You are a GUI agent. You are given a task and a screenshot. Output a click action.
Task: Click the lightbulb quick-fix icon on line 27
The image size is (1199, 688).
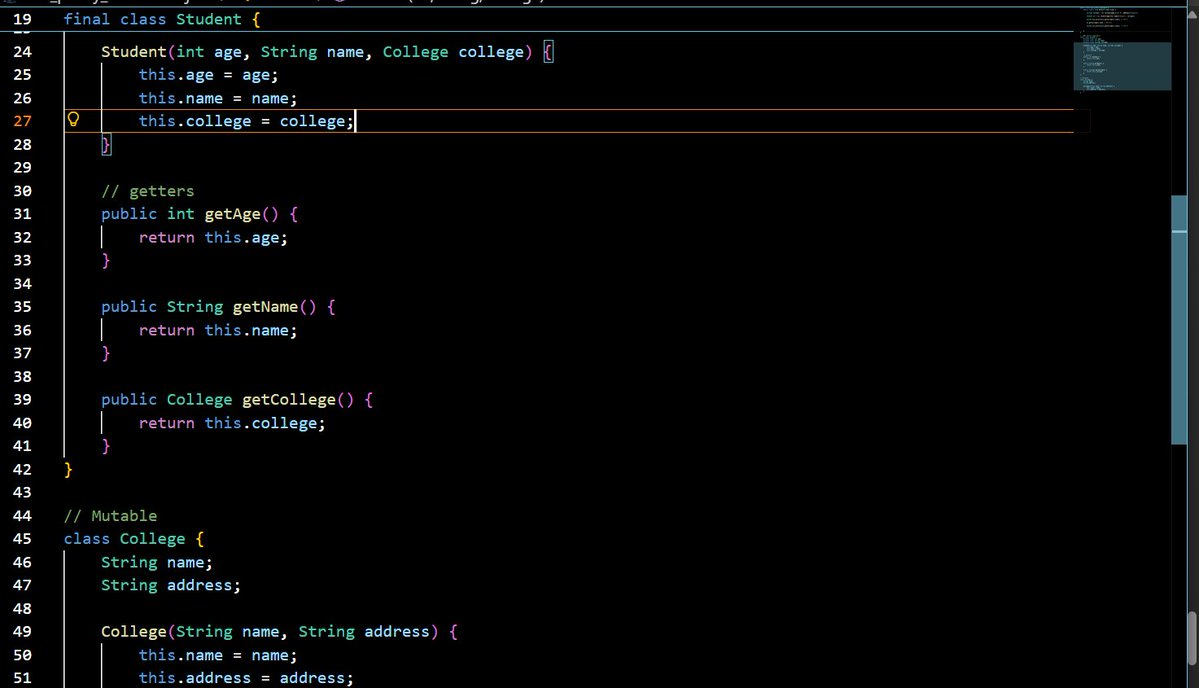[x=73, y=119]
